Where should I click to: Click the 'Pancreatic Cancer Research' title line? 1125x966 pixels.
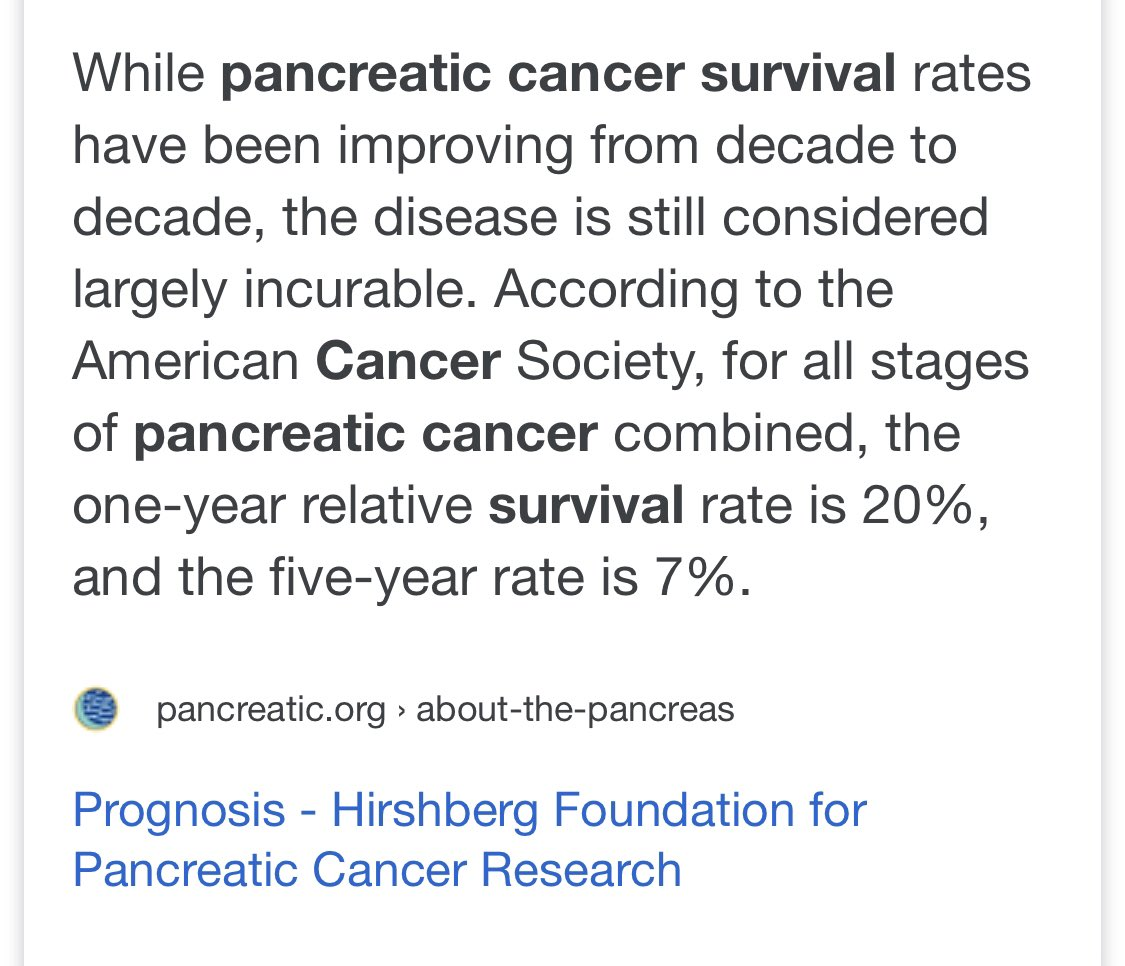377,870
